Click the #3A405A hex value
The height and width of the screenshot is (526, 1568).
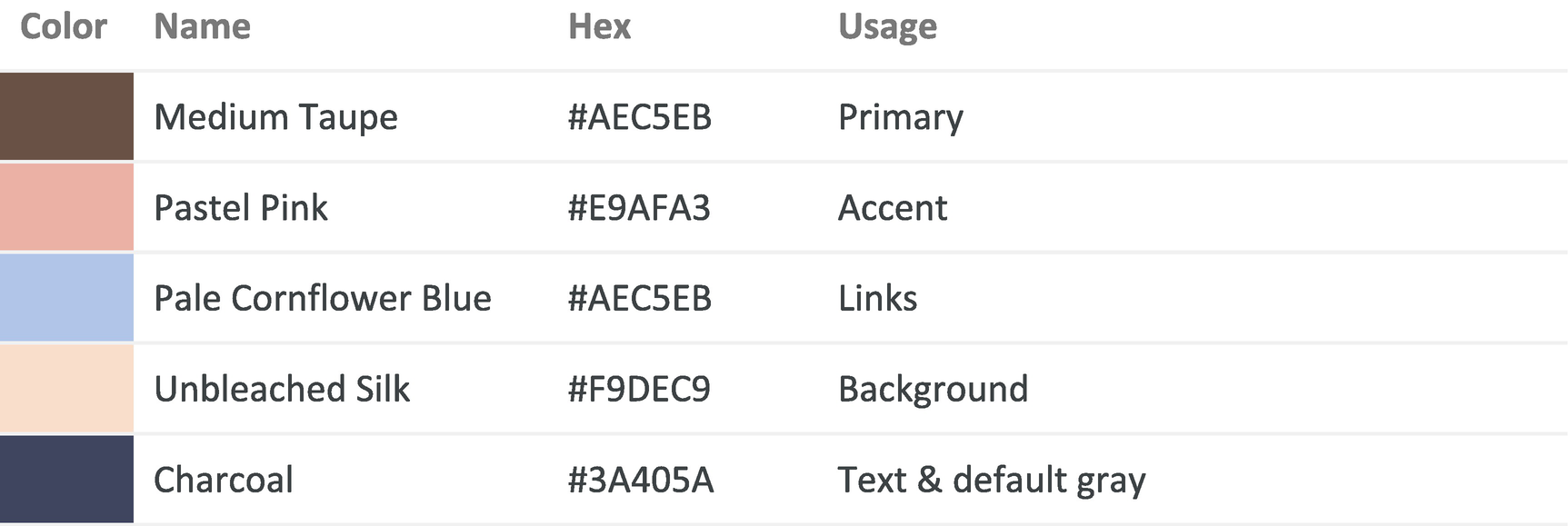point(641,480)
